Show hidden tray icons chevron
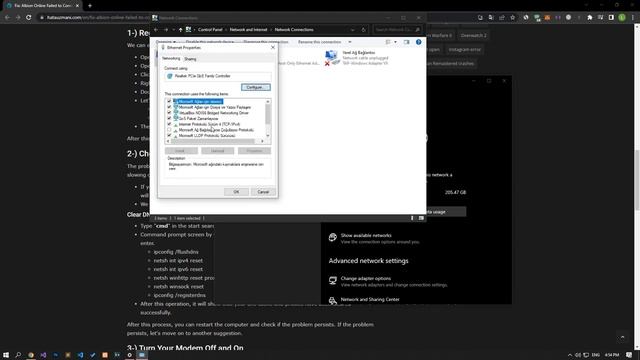The height and width of the screenshot is (360, 640). click(570, 355)
